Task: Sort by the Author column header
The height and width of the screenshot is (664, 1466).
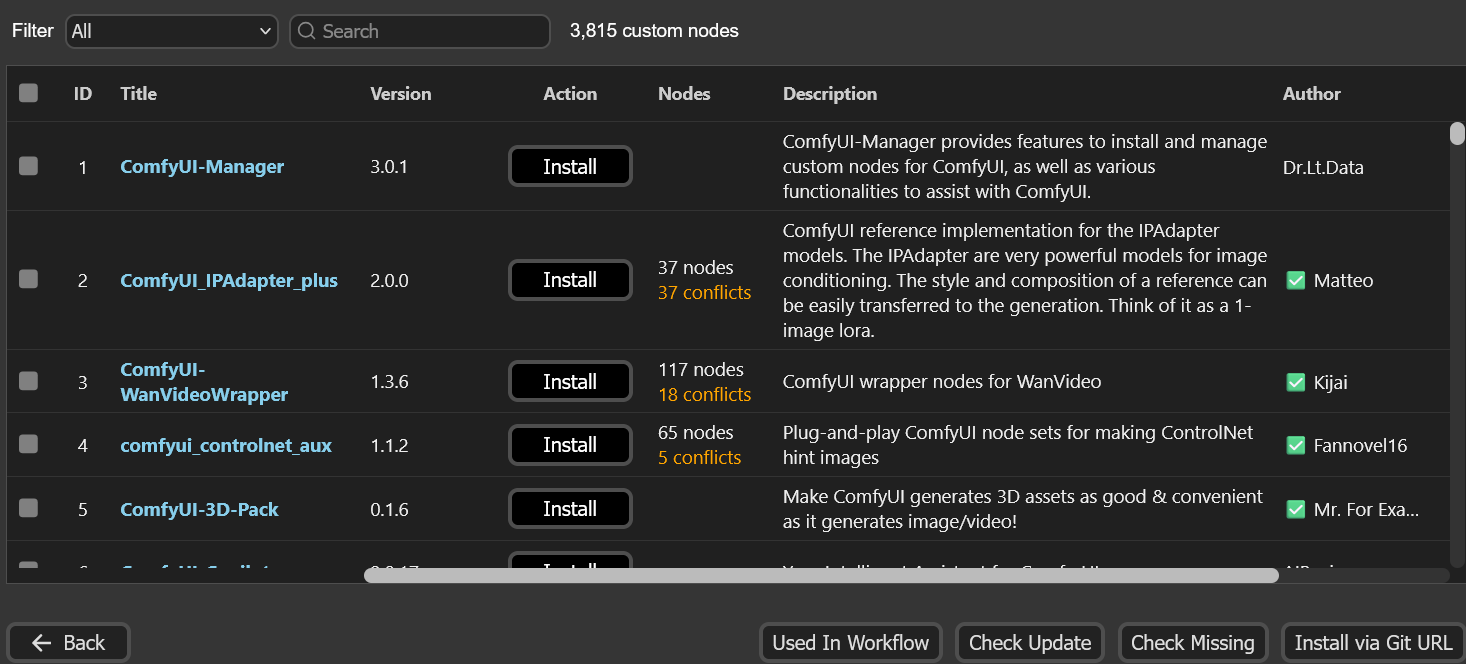Action: [x=1312, y=94]
